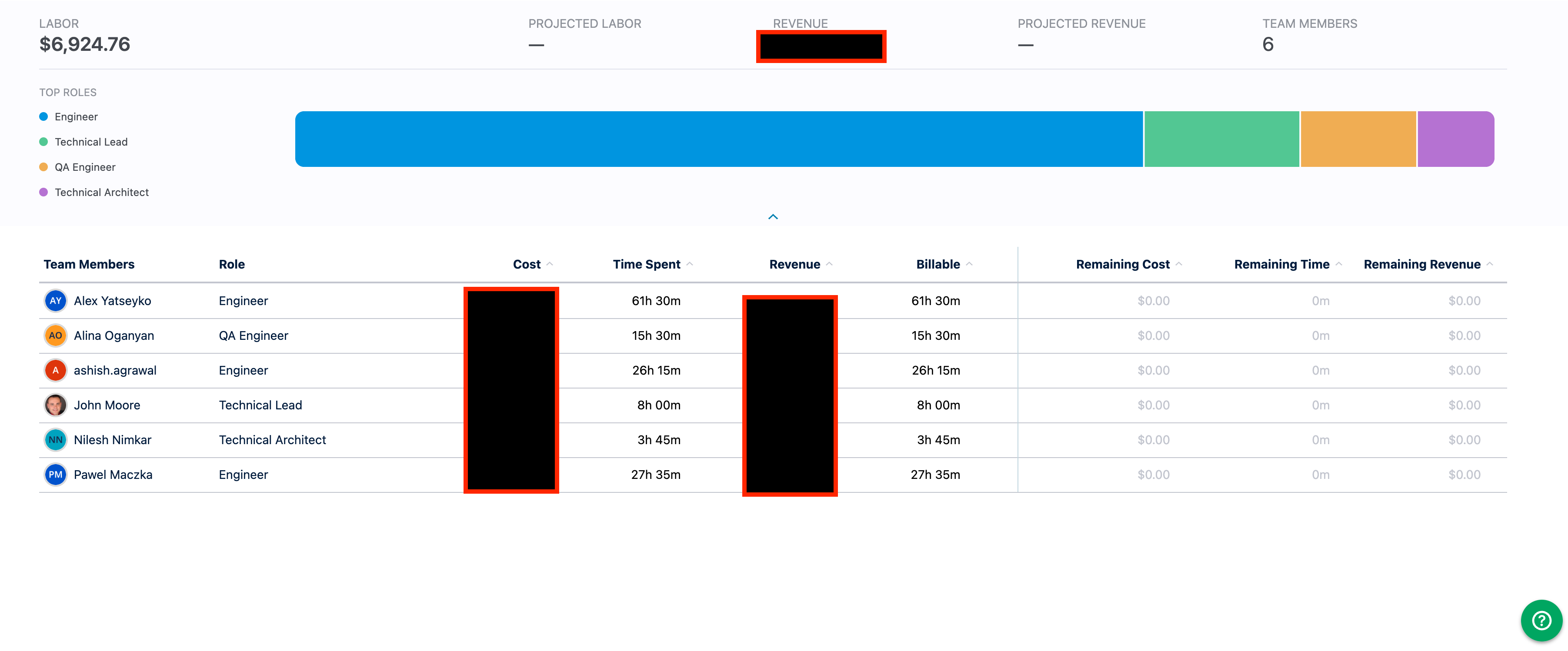Click Pawel Maczka's PM avatar
This screenshot has height=651, width=1568.
pos(55,474)
